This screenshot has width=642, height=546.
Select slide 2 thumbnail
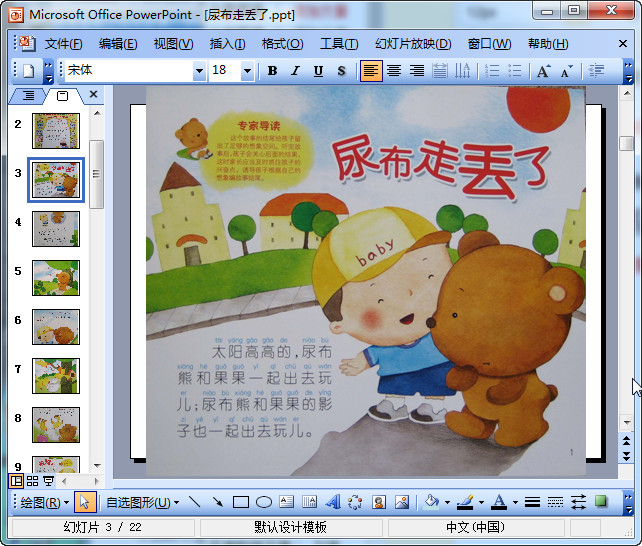click(x=56, y=131)
